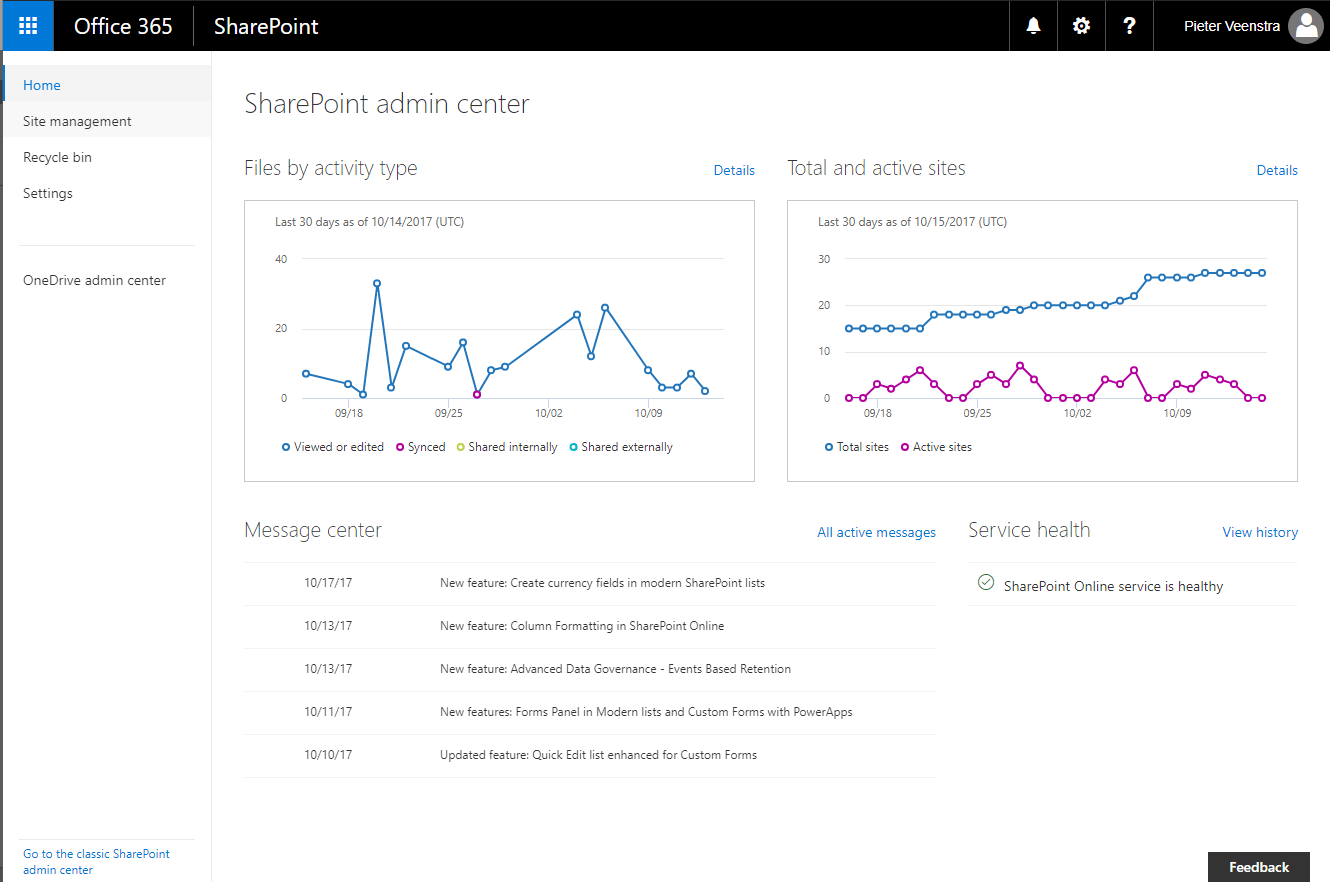1330x882 pixels.
Task: Go to the classic SharePoint admin center
Action: point(96,862)
